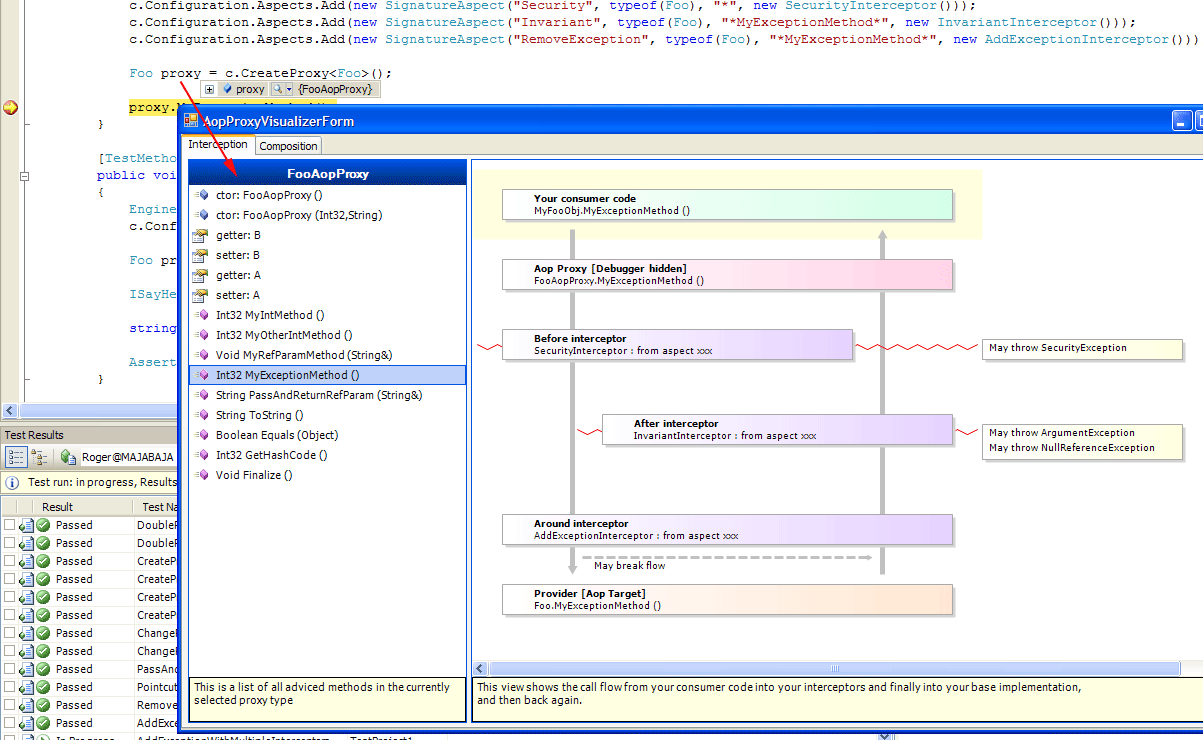Select Int32 MyIntMethod () in the method list
This screenshot has height=740, width=1203.
tap(270, 315)
